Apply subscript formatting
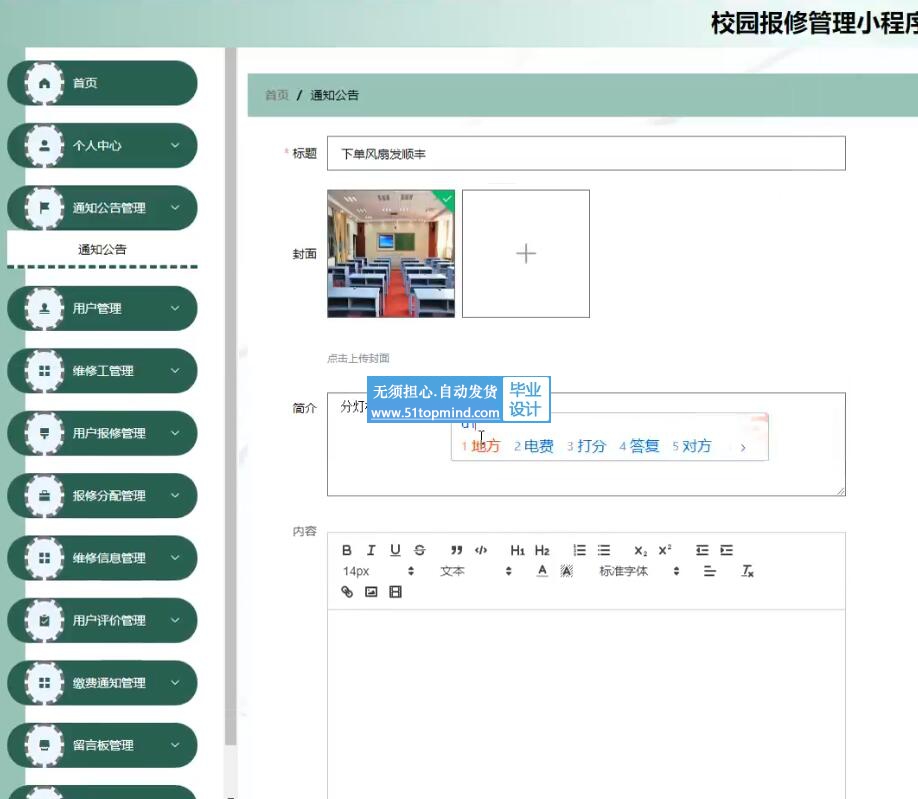The height and width of the screenshot is (799, 918). [640, 550]
